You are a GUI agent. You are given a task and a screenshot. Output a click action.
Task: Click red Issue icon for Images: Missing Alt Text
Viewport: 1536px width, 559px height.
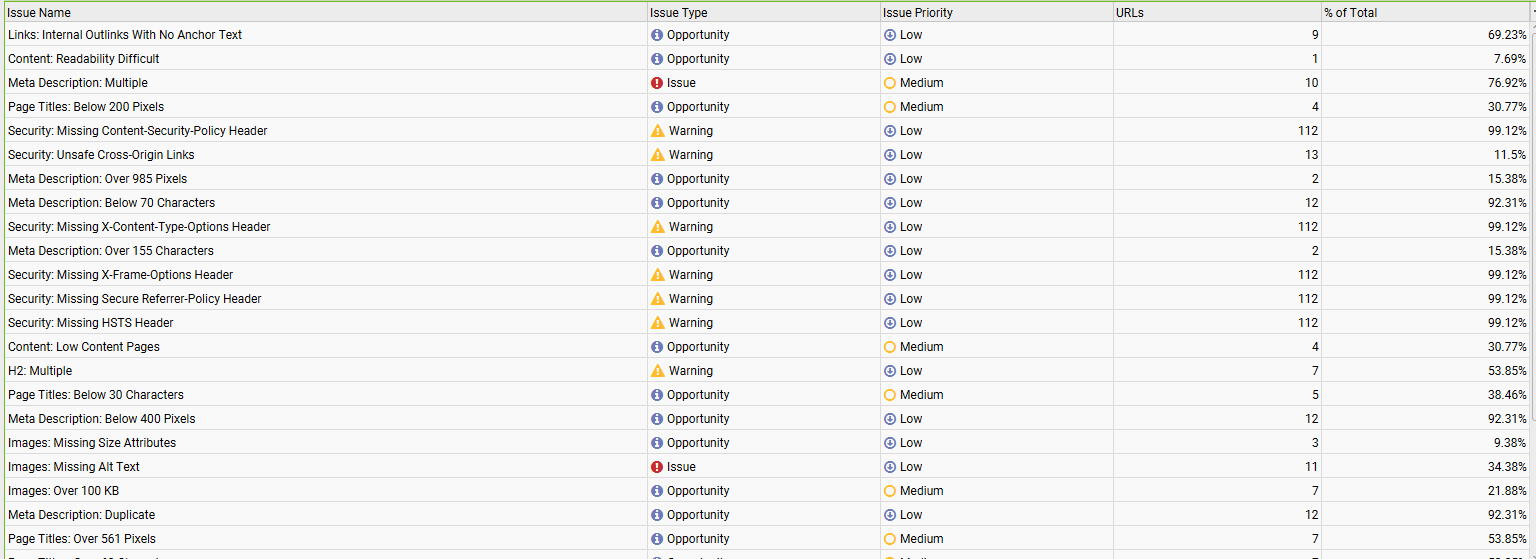(657, 467)
